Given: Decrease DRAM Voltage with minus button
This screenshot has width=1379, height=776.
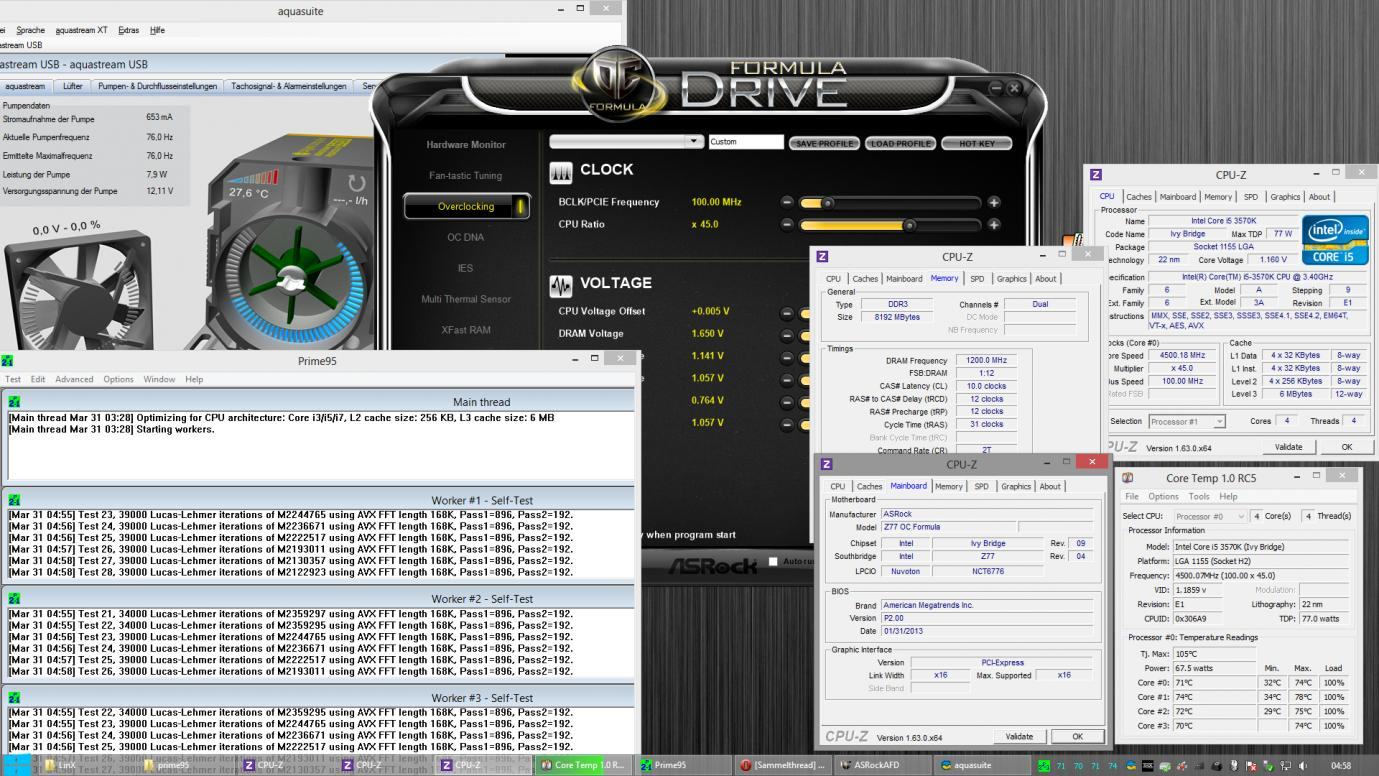Looking at the screenshot, I should click(x=787, y=334).
